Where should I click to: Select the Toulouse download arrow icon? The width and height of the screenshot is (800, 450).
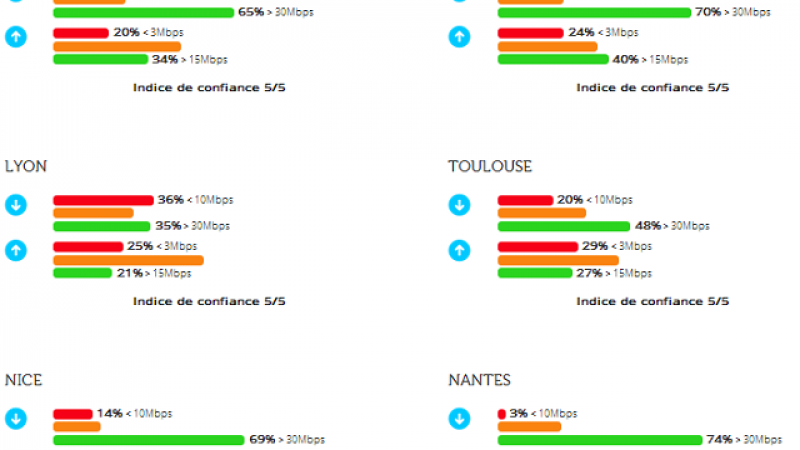pos(459,205)
